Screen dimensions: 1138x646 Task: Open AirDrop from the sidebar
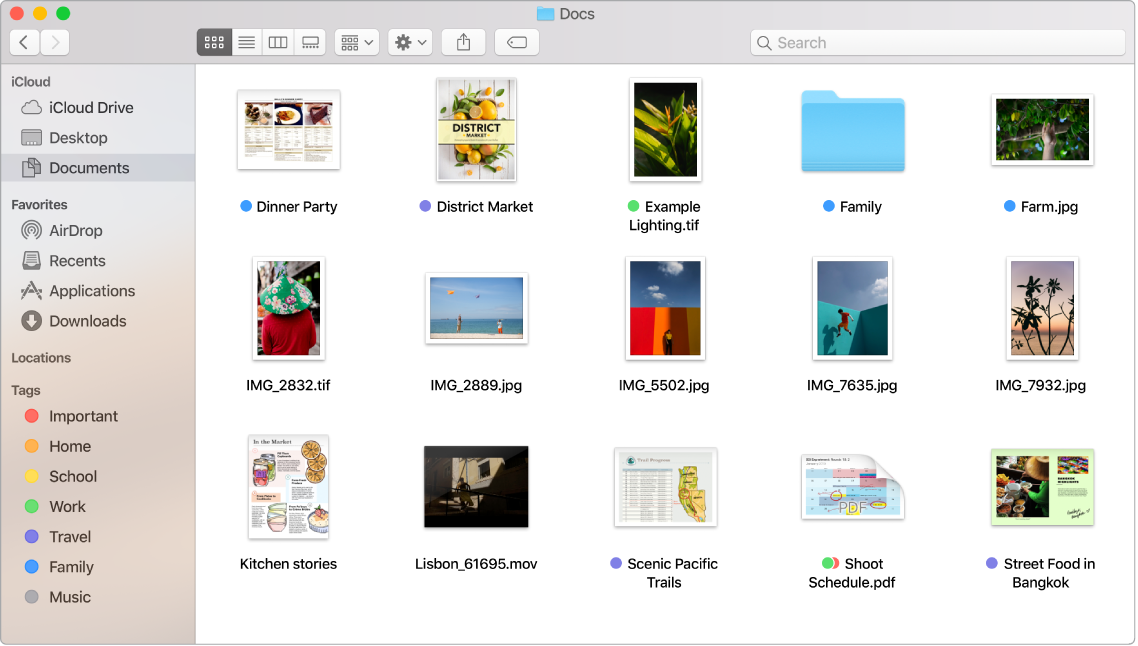coord(75,230)
